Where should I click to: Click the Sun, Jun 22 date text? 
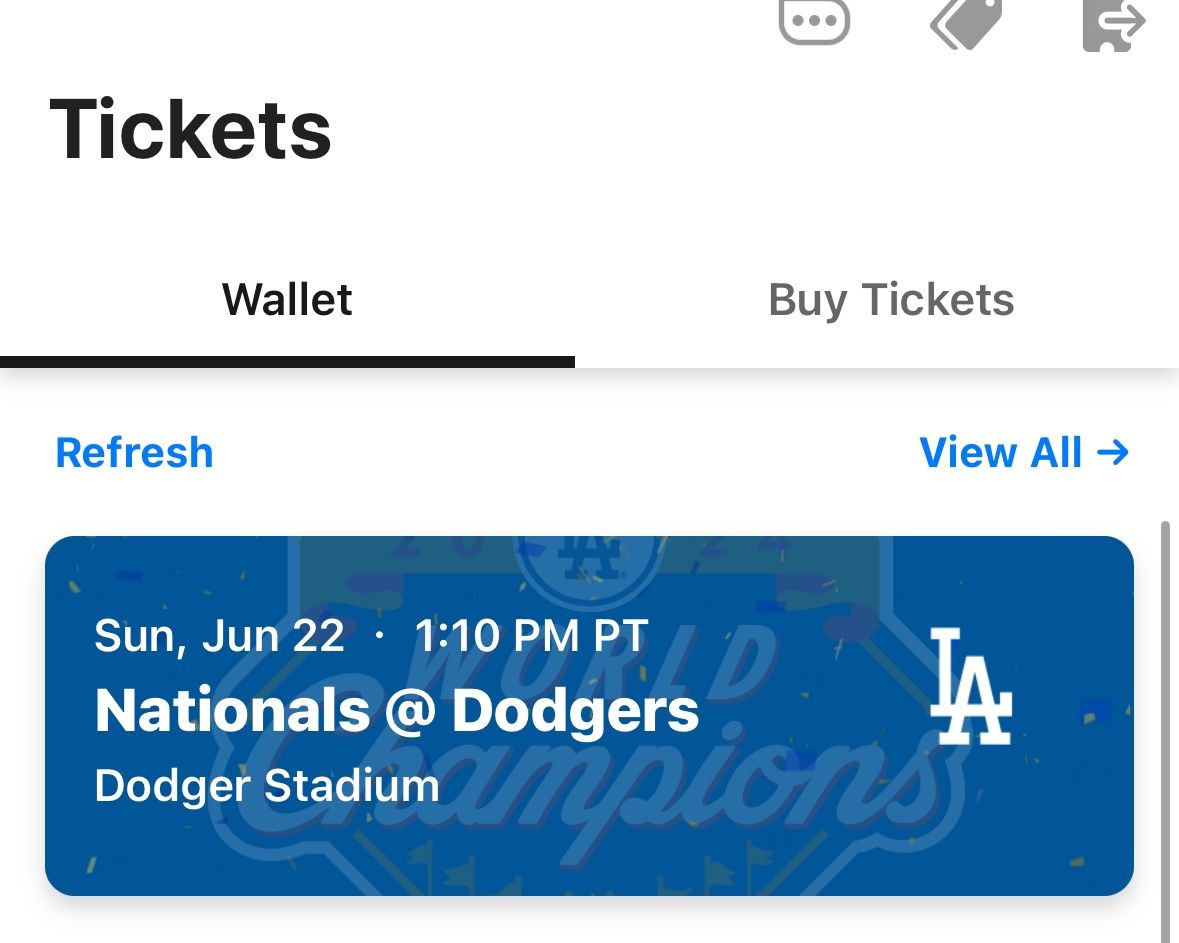click(219, 636)
